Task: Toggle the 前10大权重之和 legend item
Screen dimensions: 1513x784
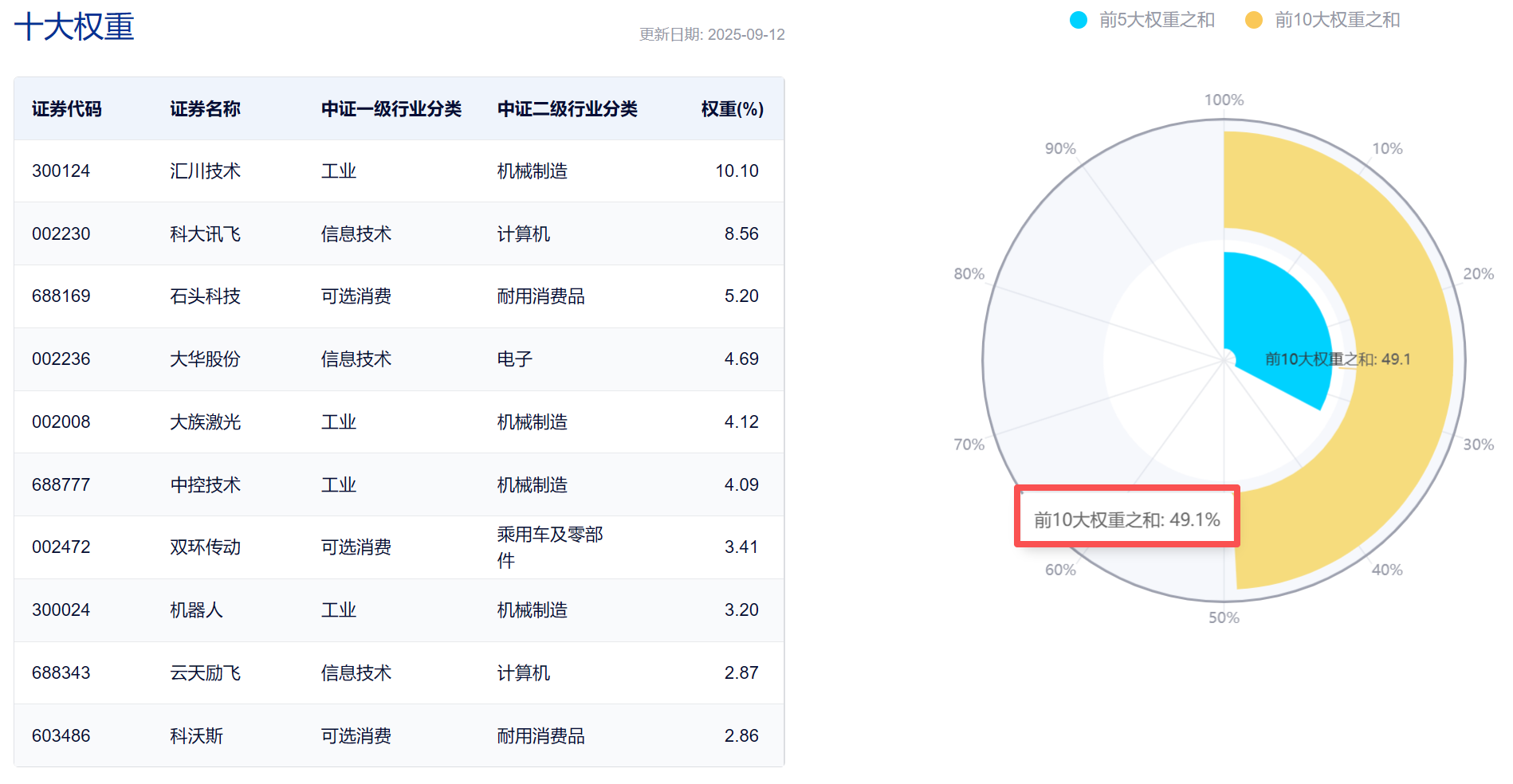Action: tap(1323, 20)
